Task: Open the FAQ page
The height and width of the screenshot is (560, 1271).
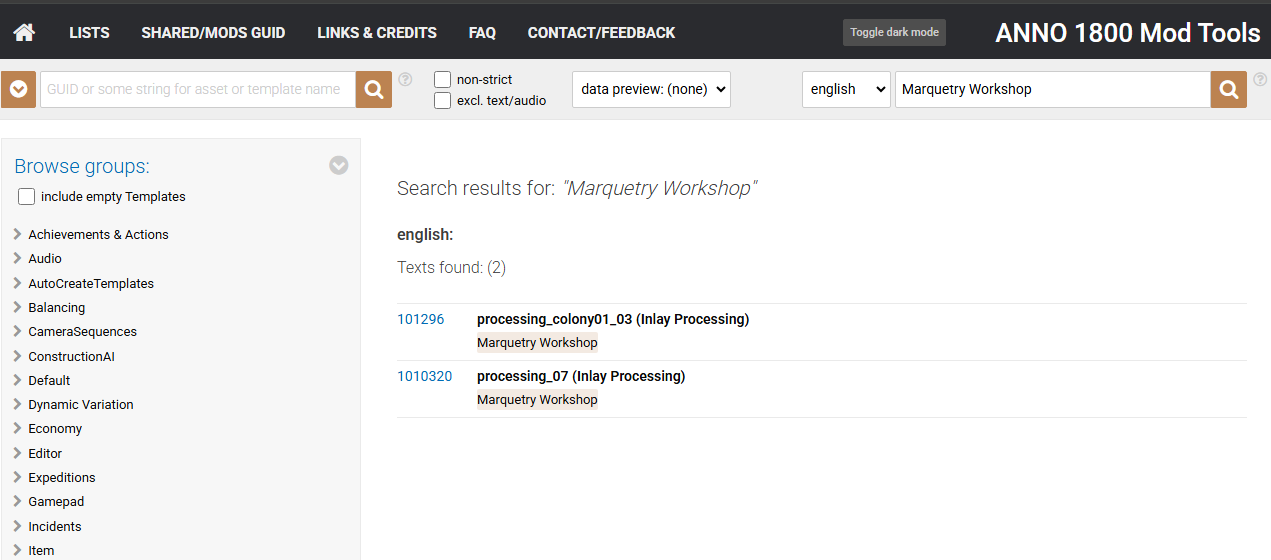Action: click(x=482, y=33)
